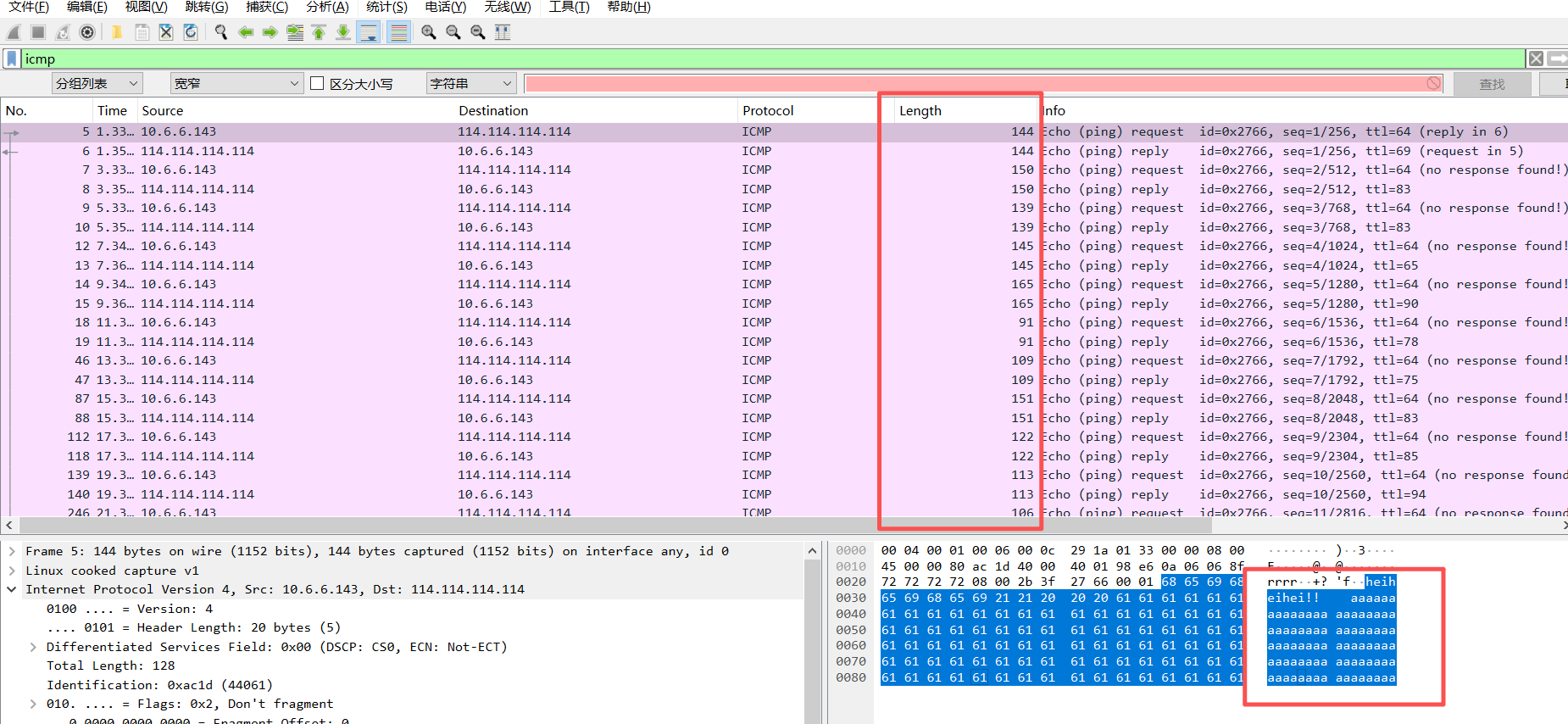Click the go to specific packet icon

pyautogui.click(x=295, y=32)
